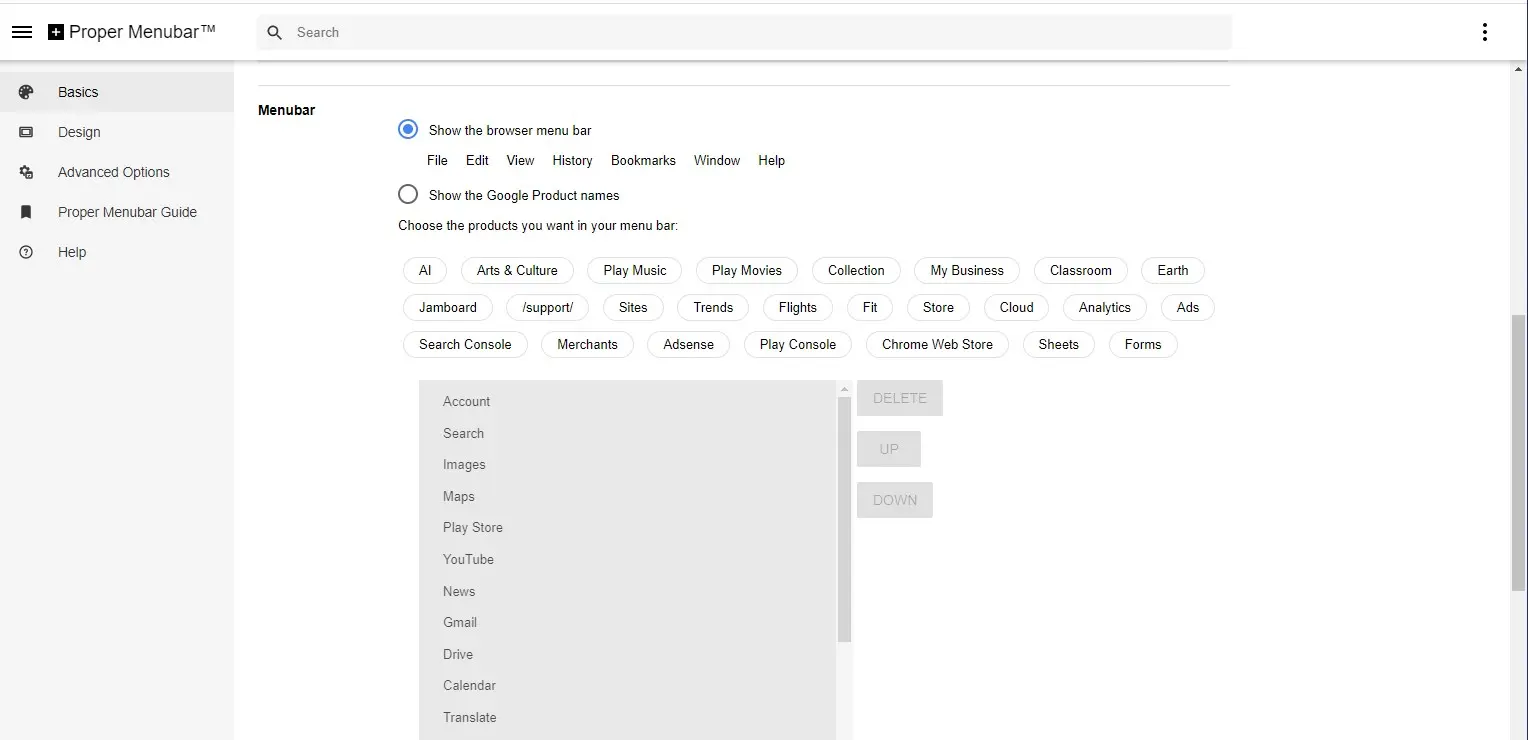
Task: Select Gmail in the product list
Action: [x=628, y=622]
